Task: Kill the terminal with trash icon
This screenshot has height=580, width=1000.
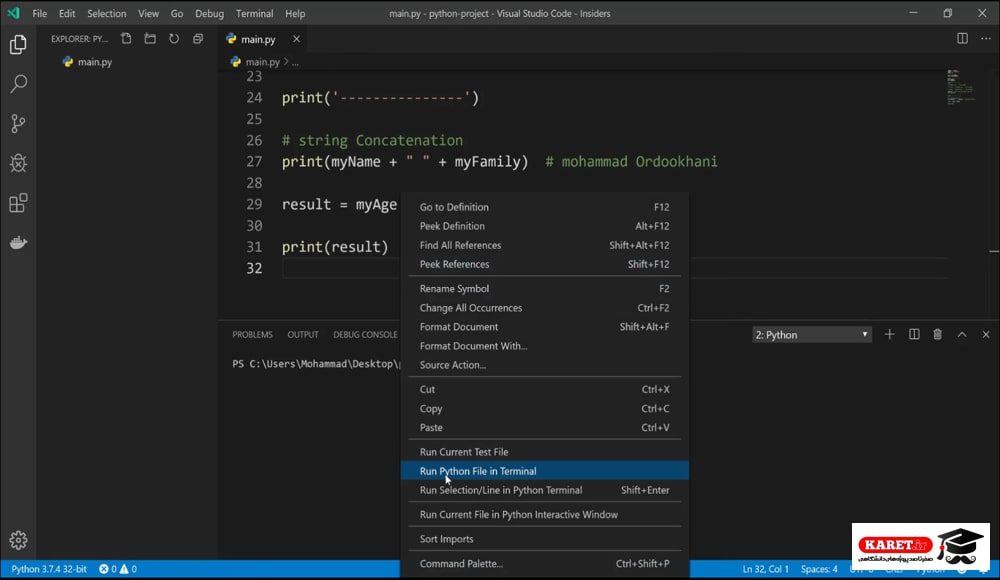Action: coord(938,334)
